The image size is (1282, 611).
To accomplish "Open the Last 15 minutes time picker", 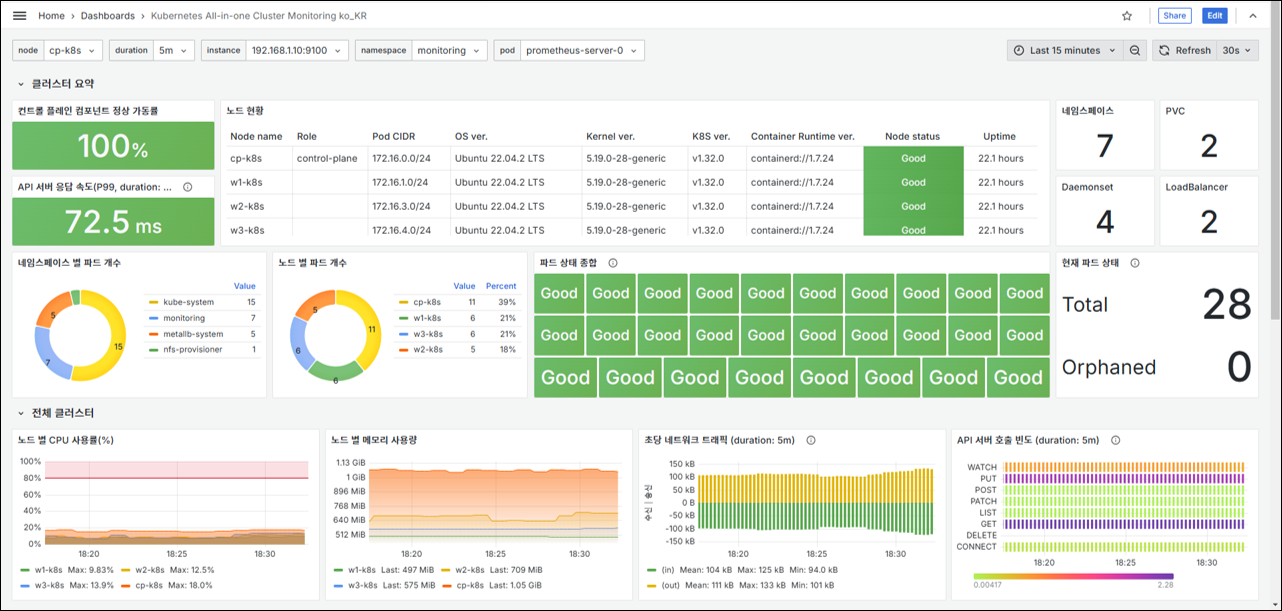I will pos(1064,50).
